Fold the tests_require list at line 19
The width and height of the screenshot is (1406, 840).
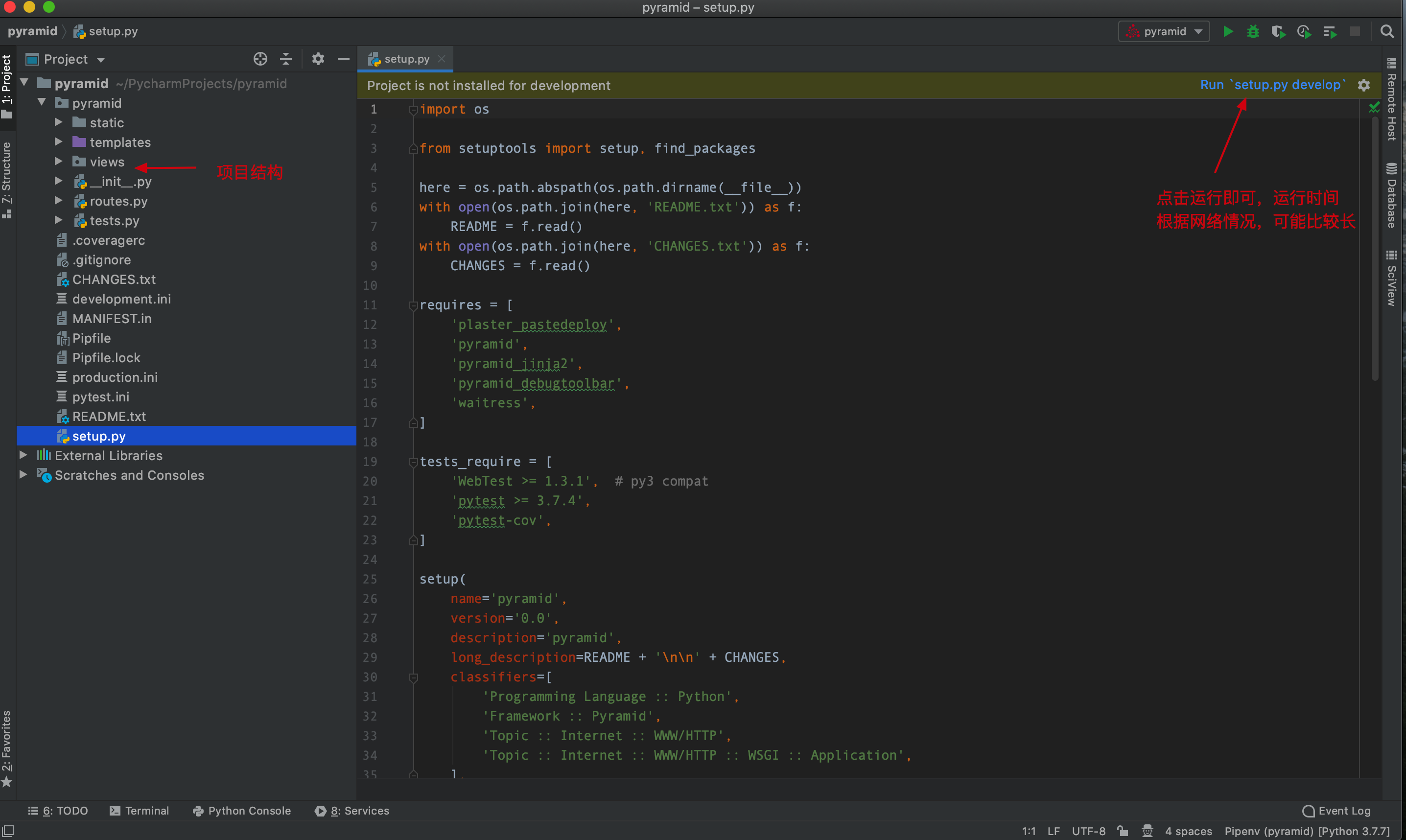point(413,462)
